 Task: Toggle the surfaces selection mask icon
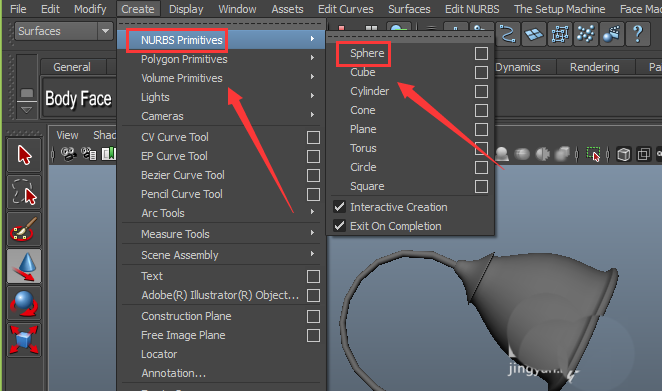(x=534, y=34)
